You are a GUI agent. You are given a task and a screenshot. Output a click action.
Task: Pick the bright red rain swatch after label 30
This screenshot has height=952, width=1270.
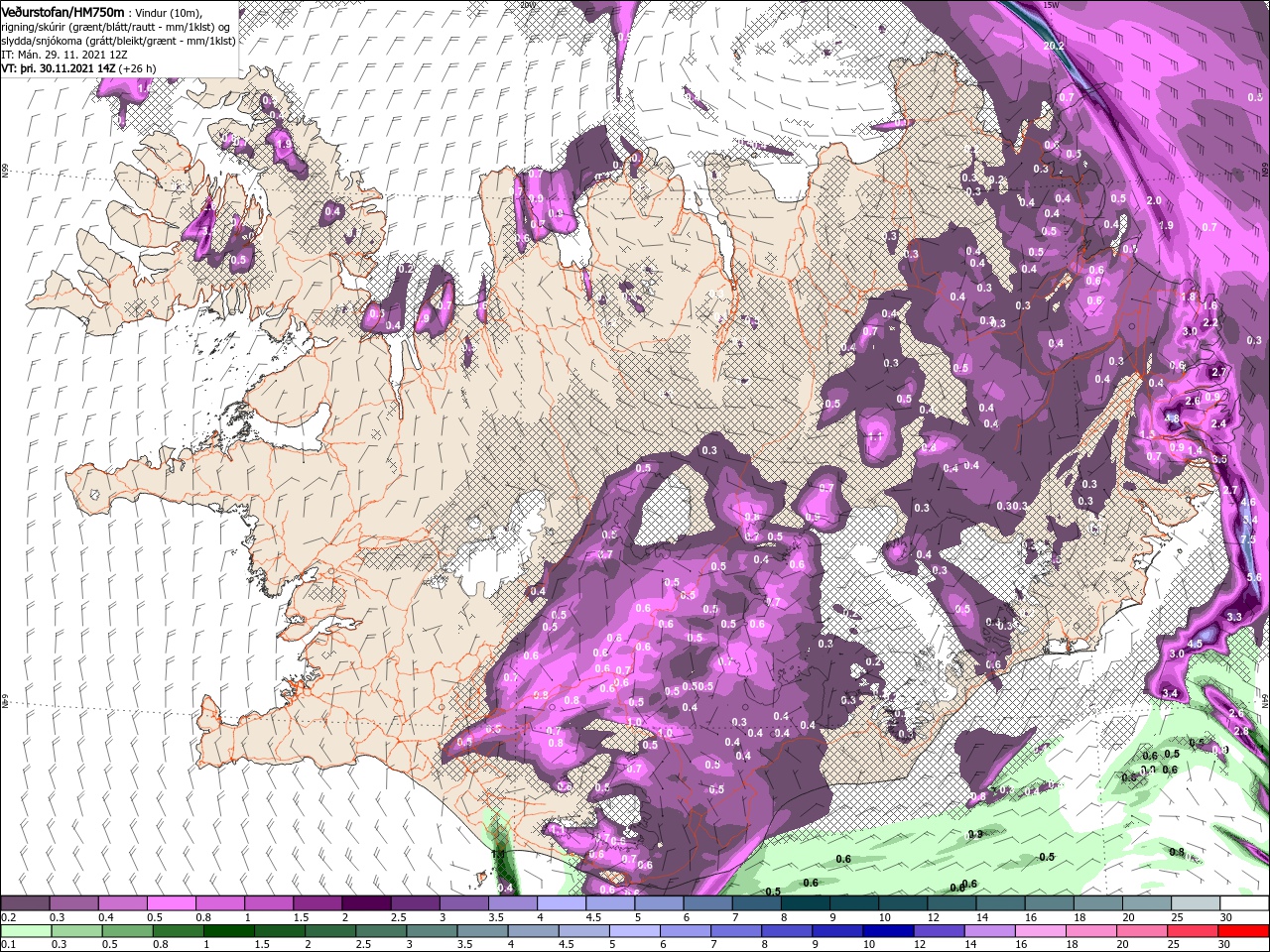click(1245, 930)
